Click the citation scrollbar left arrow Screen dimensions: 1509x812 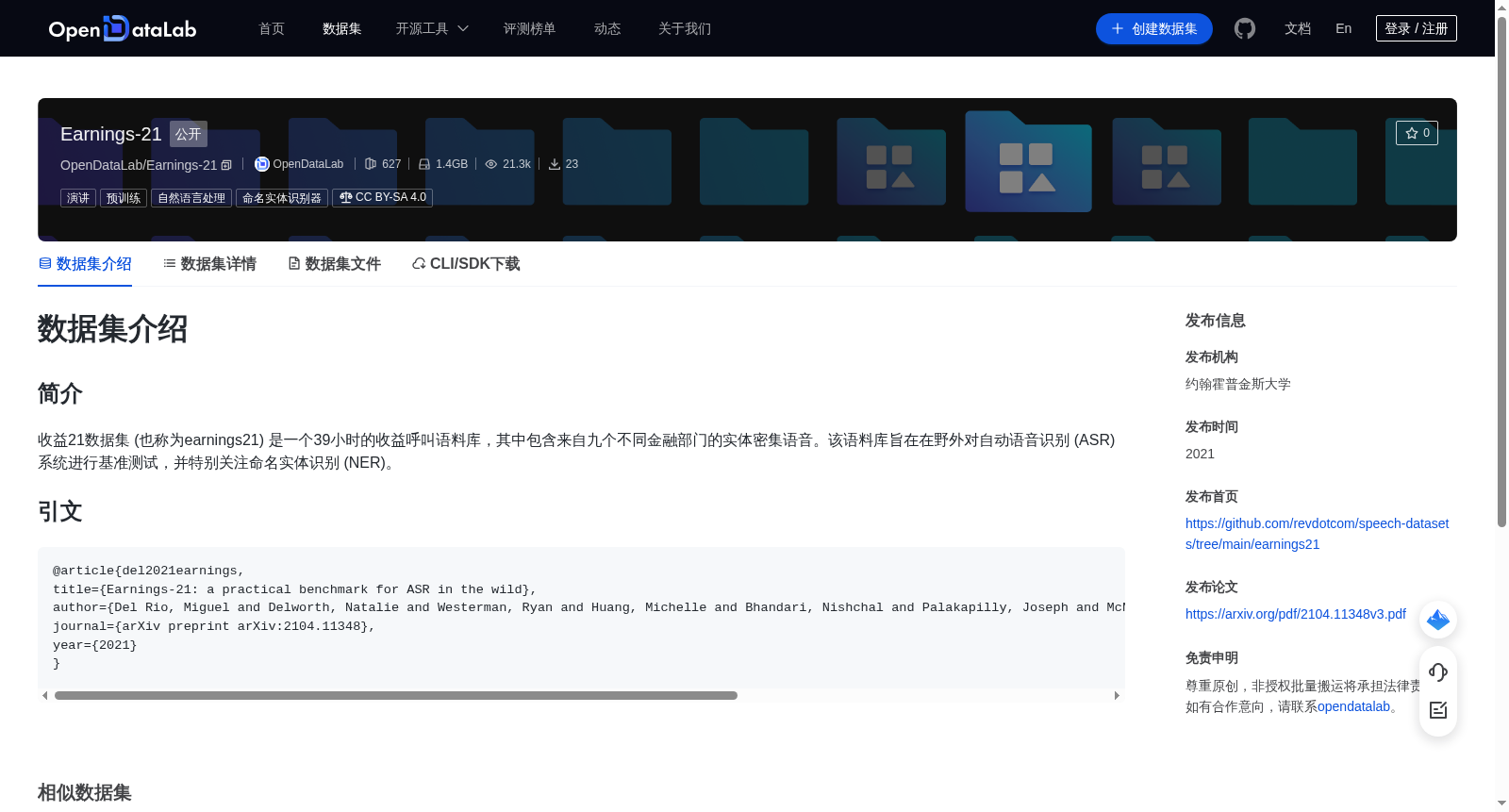pos(44,696)
